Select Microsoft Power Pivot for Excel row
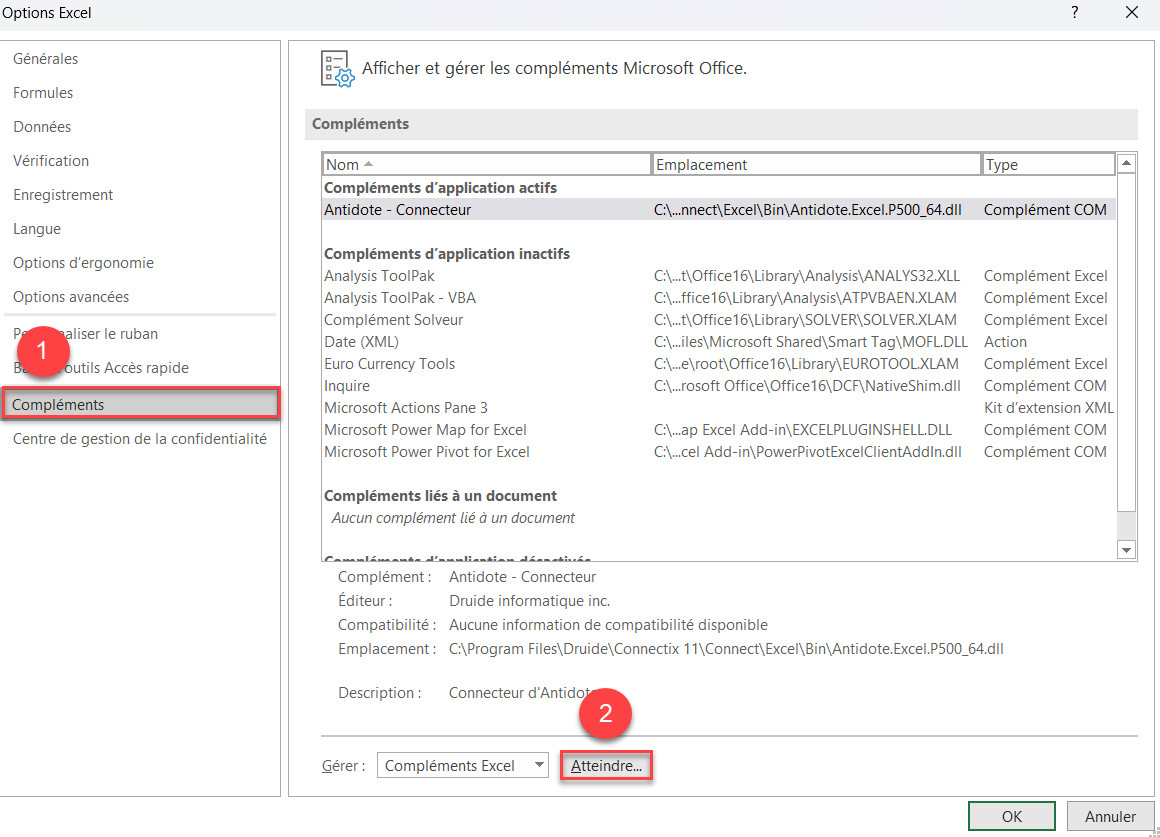The width and height of the screenshot is (1160, 837). click(718, 451)
